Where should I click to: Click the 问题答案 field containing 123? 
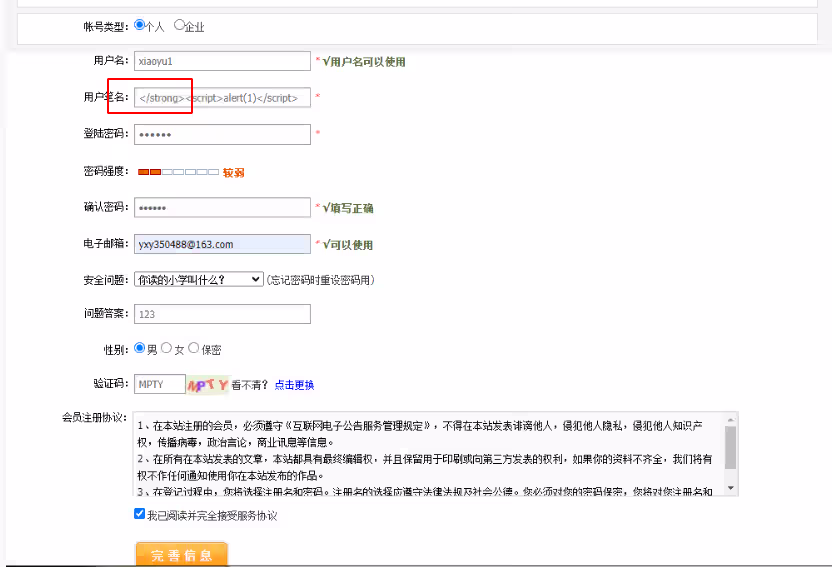pos(222,314)
